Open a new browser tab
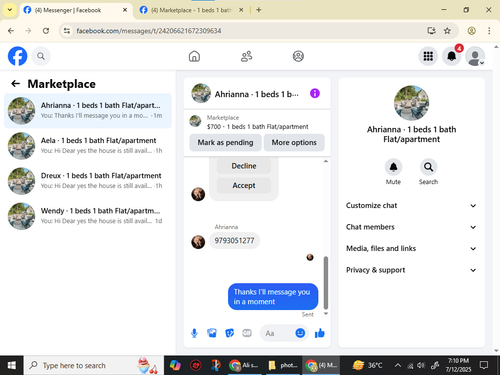500x375 pixels. click(259, 10)
